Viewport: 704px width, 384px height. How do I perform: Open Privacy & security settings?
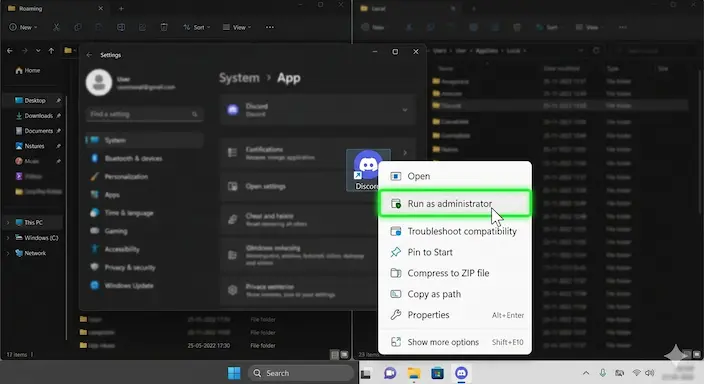[144, 267]
